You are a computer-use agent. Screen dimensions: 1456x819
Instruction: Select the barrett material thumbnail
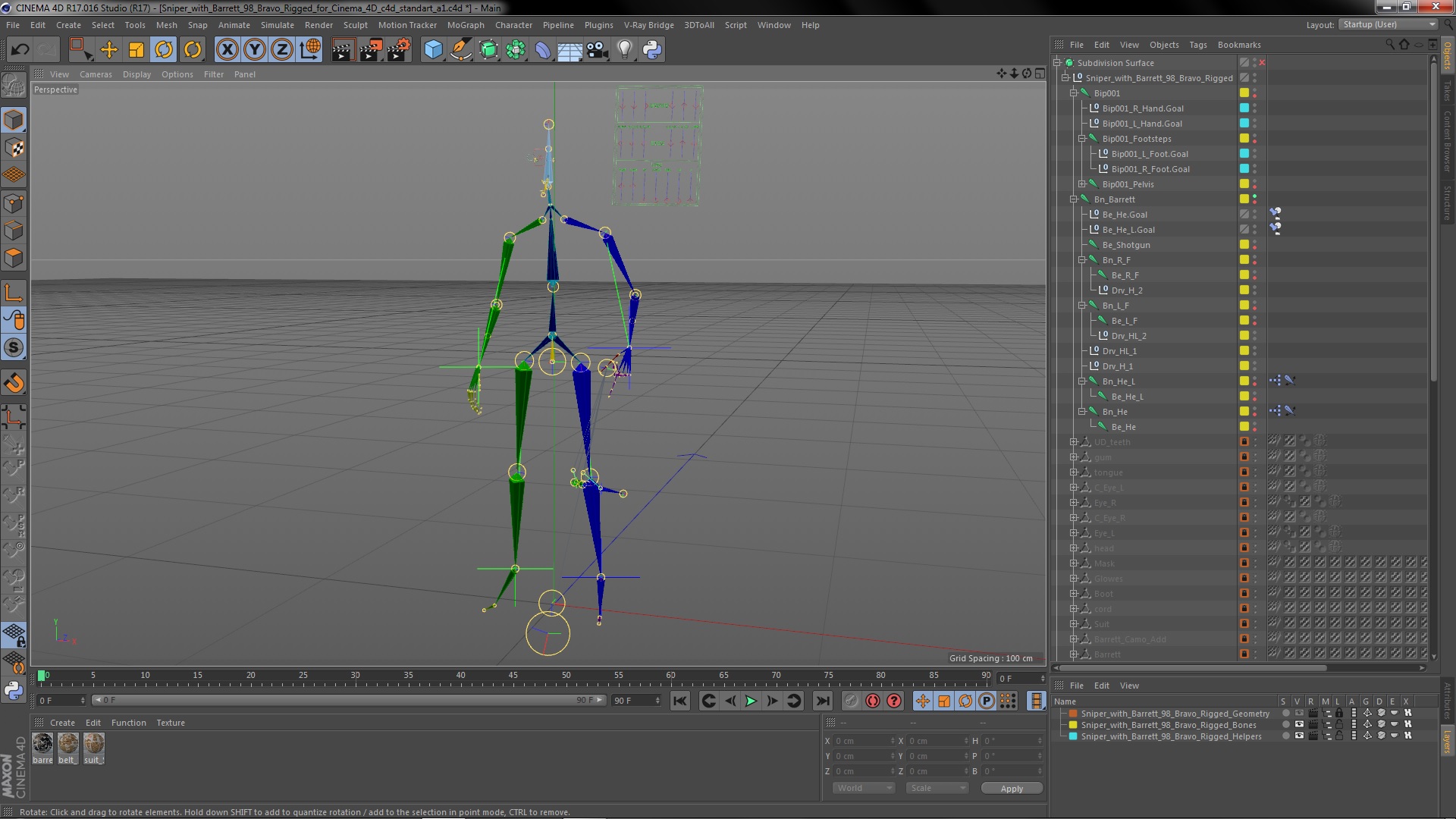tap(42, 743)
